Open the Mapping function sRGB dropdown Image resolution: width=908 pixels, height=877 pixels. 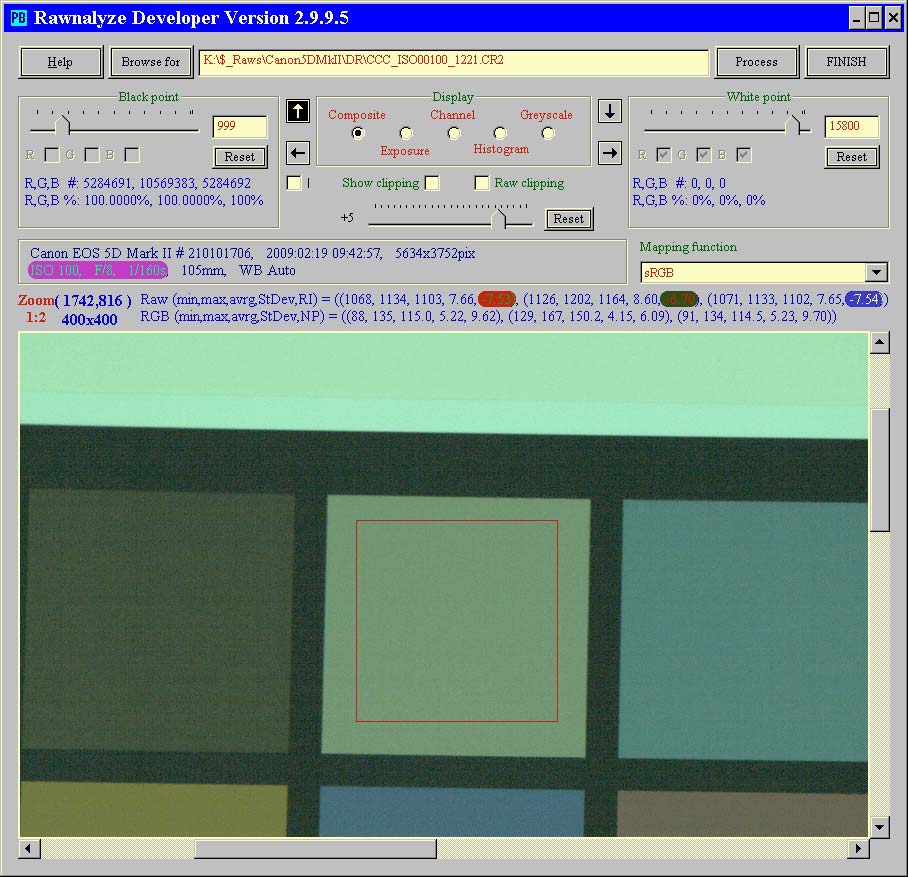coord(876,273)
